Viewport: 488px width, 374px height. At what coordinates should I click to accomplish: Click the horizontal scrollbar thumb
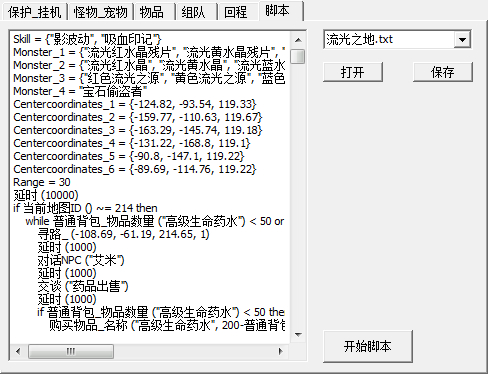click(x=71, y=351)
